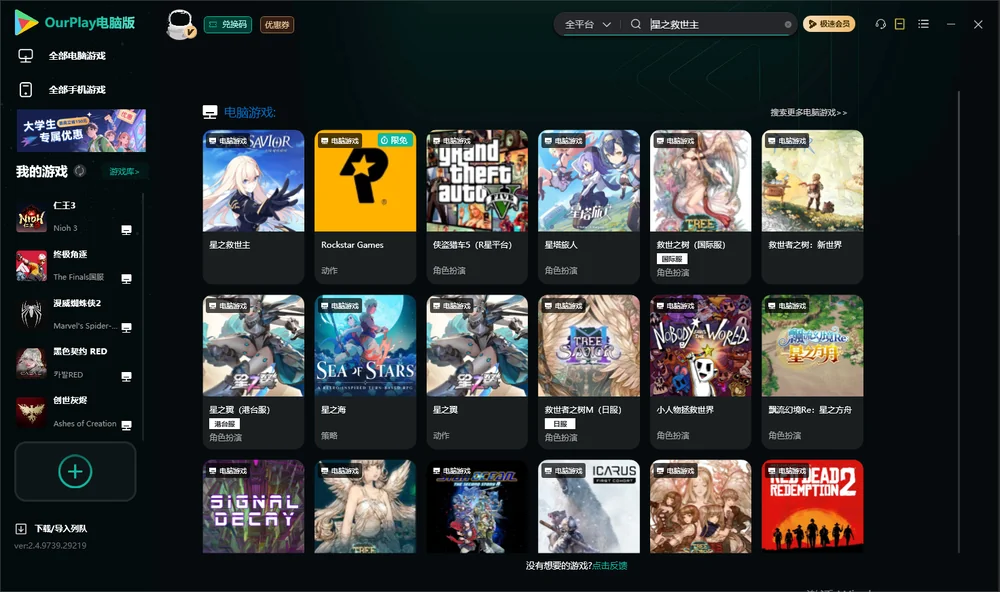The height and width of the screenshot is (592, 1000).
Task: Click the customer service headset icon
Action: (880, 24)
